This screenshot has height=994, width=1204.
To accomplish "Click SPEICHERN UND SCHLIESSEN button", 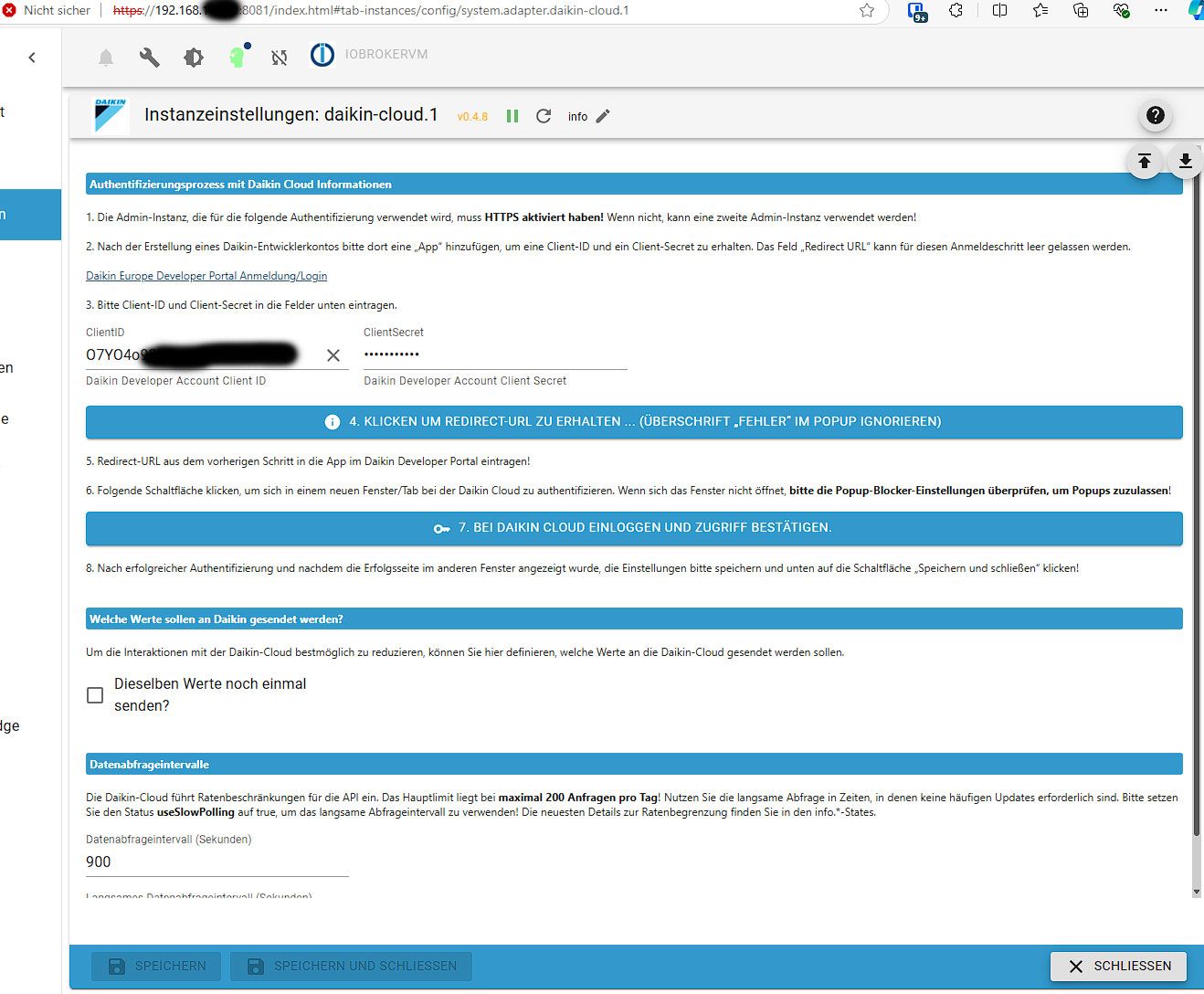I will 351,966.
